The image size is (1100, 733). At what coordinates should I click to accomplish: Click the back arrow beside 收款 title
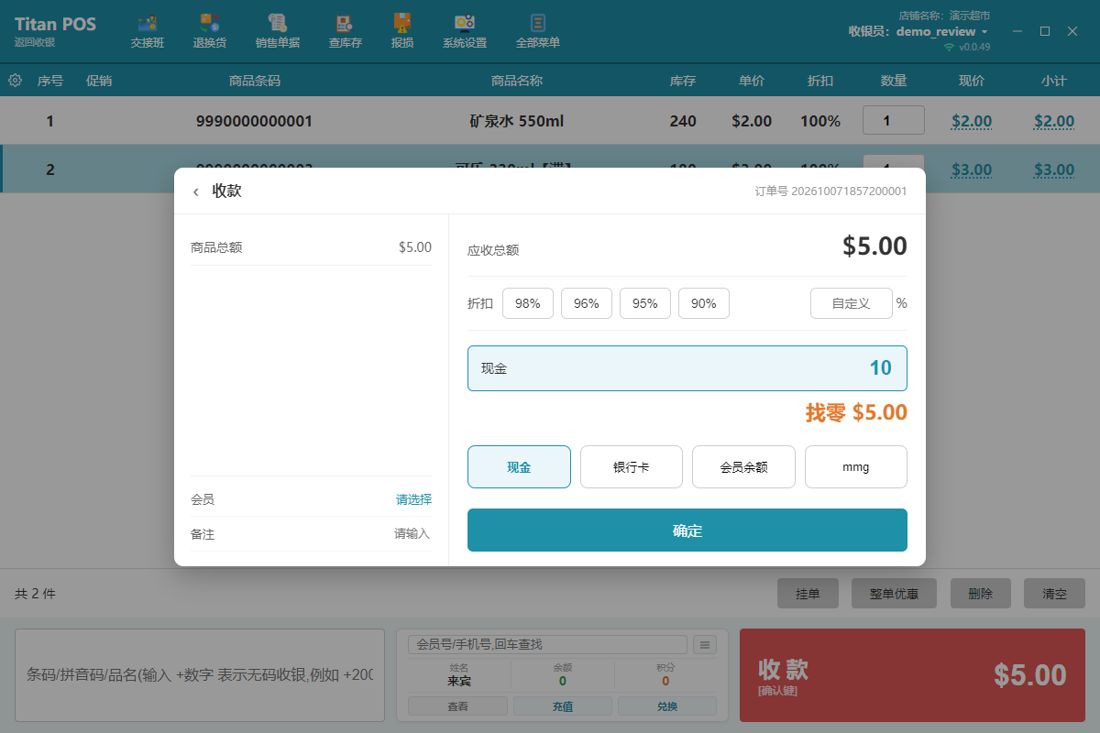coord(196,191)
